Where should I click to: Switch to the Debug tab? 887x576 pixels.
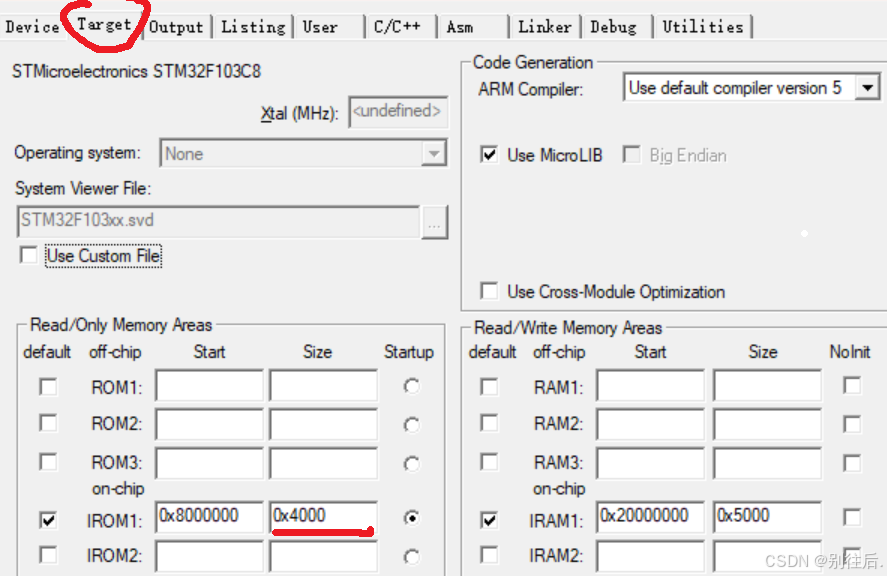pos(615,27)
